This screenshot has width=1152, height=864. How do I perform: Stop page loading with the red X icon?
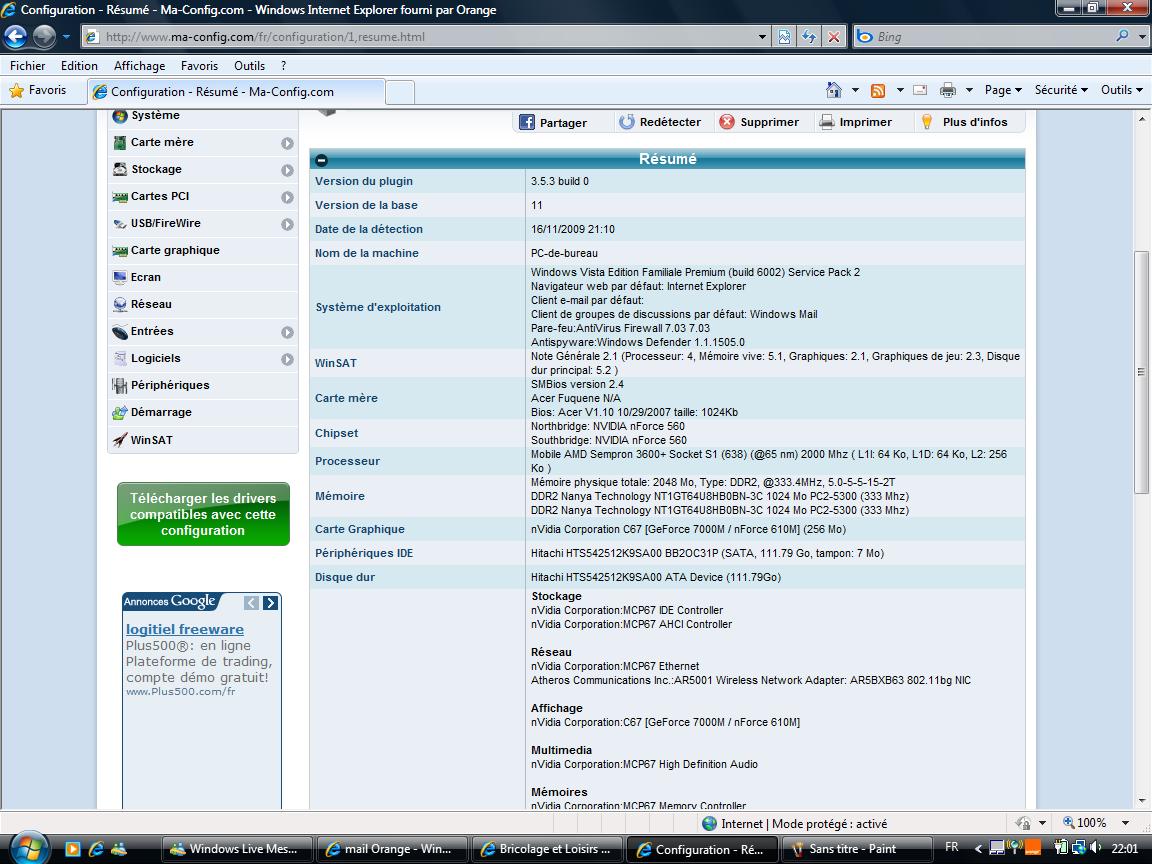pyautogui.click(x=834, y=37)
